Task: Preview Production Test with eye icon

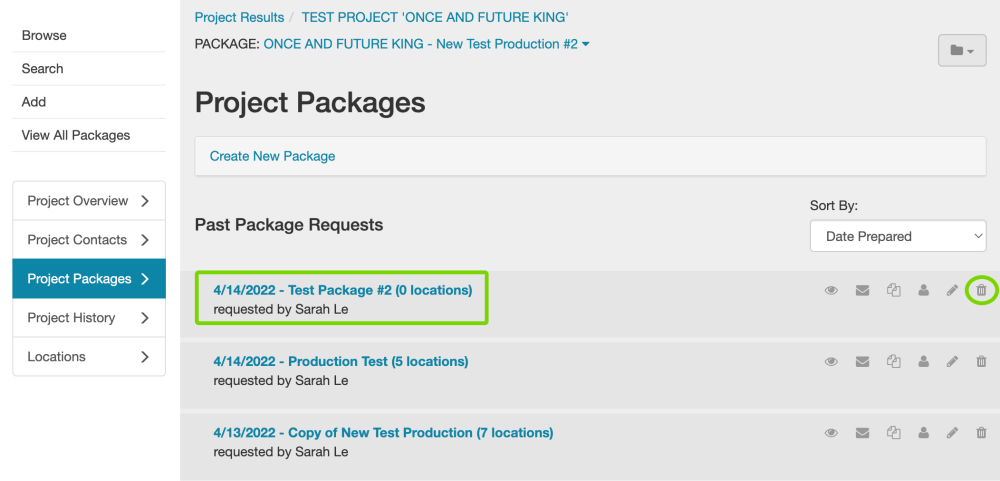Action: point(831,362)
